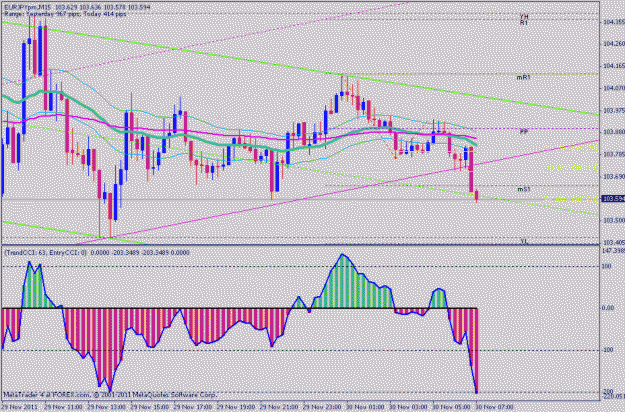Select the YL level label

coord(524,241)
